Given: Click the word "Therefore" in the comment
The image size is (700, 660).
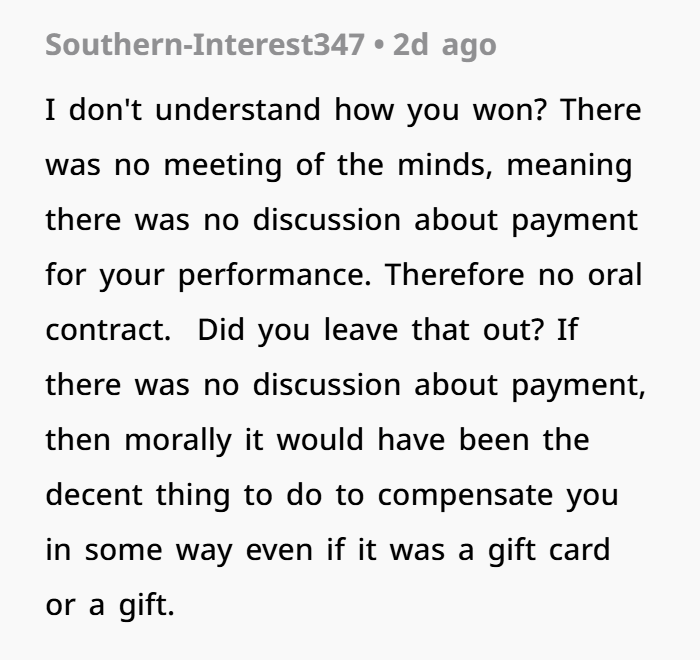Looking at the screenshot, I should point(454,275).
